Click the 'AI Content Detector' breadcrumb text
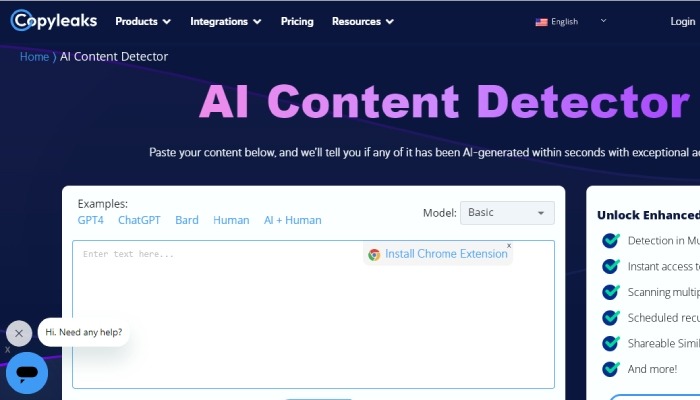Viewport: 700px width, 400px height. pos(114,57)
